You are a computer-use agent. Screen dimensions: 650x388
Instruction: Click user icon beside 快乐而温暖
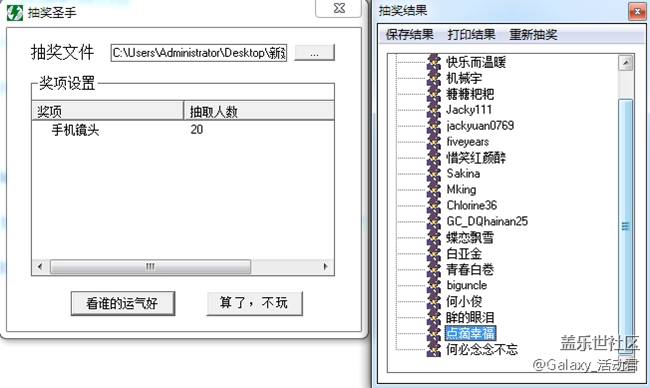pos(434,62)
